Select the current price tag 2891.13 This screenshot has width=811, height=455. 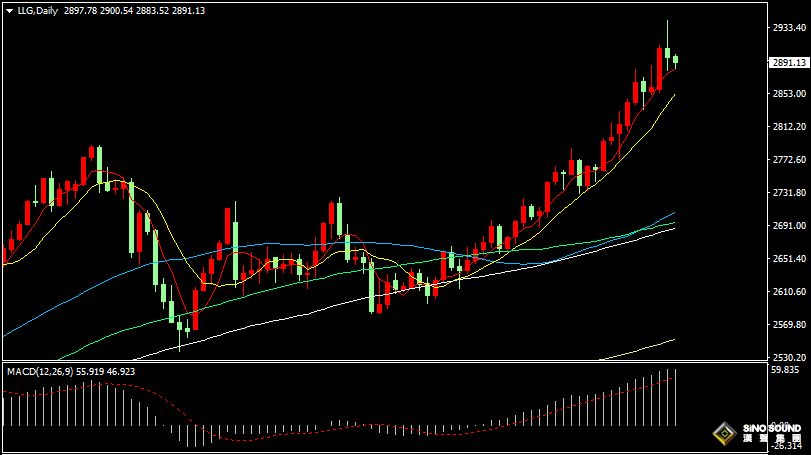tap(789, 62)
